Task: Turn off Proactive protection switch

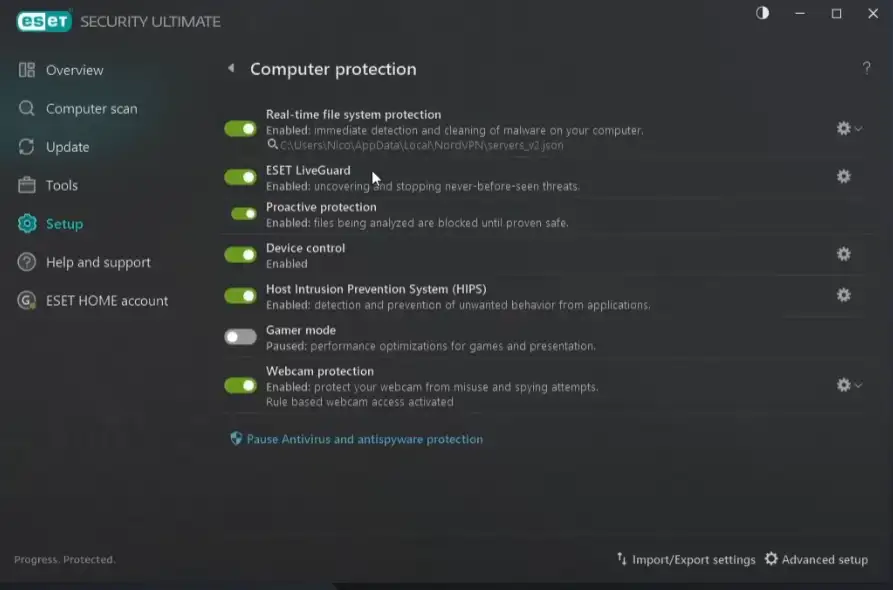Action: (244, 214)
